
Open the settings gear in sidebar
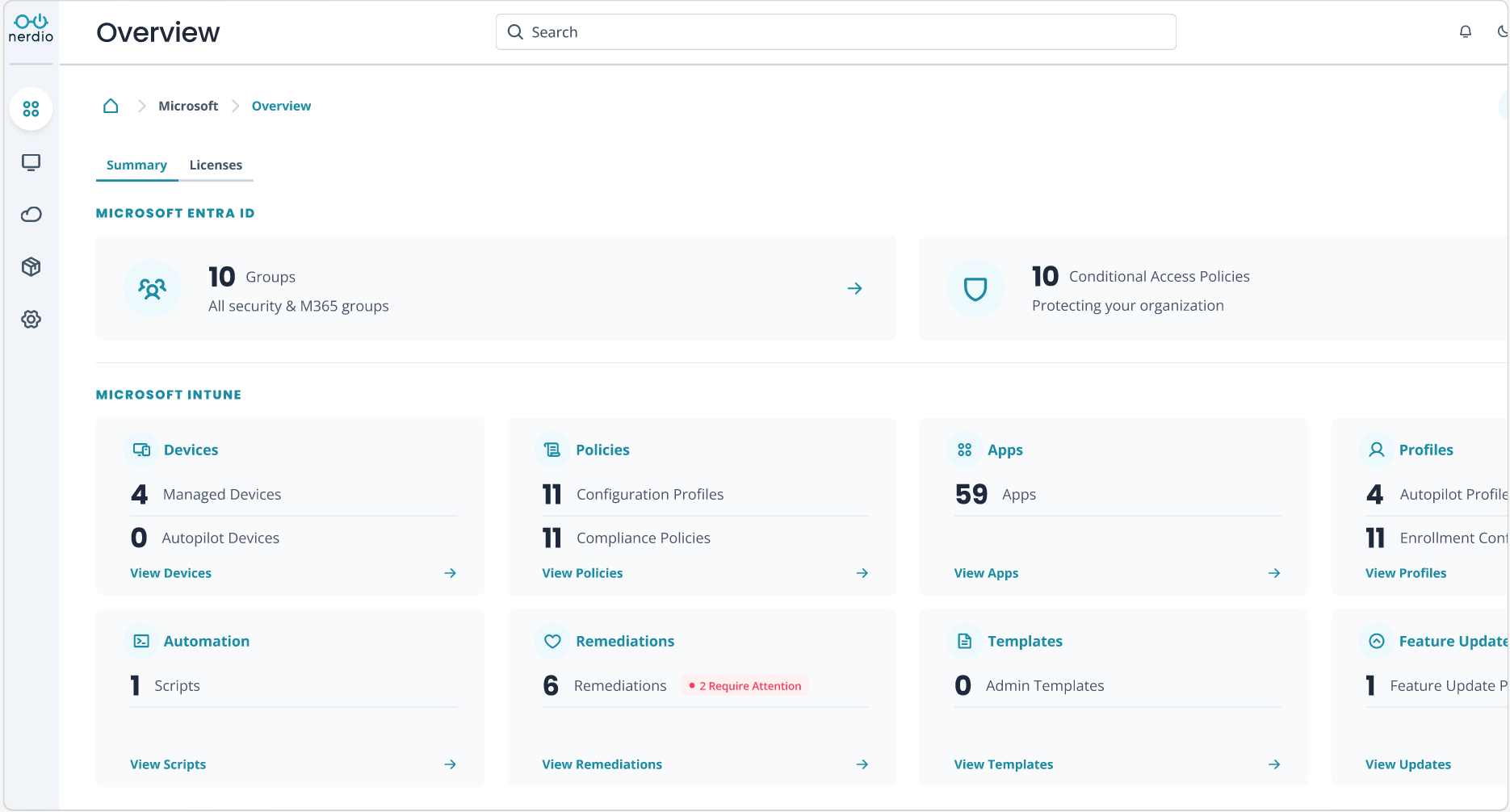click(31, 320)
